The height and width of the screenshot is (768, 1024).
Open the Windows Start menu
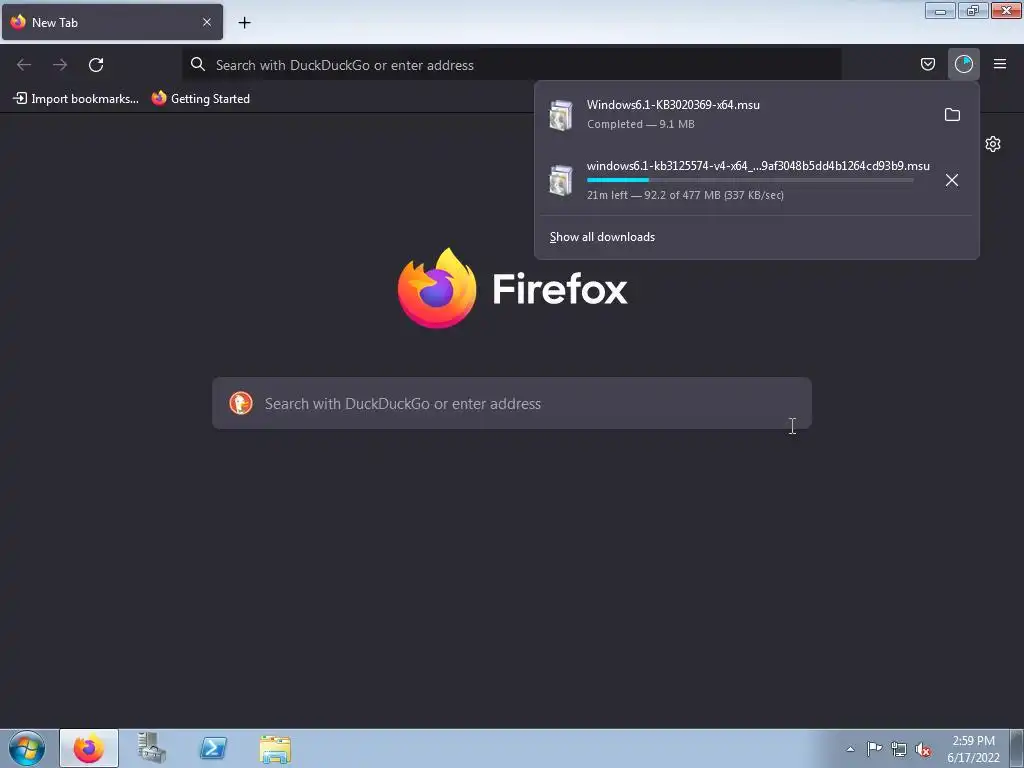tap(27, 748)
